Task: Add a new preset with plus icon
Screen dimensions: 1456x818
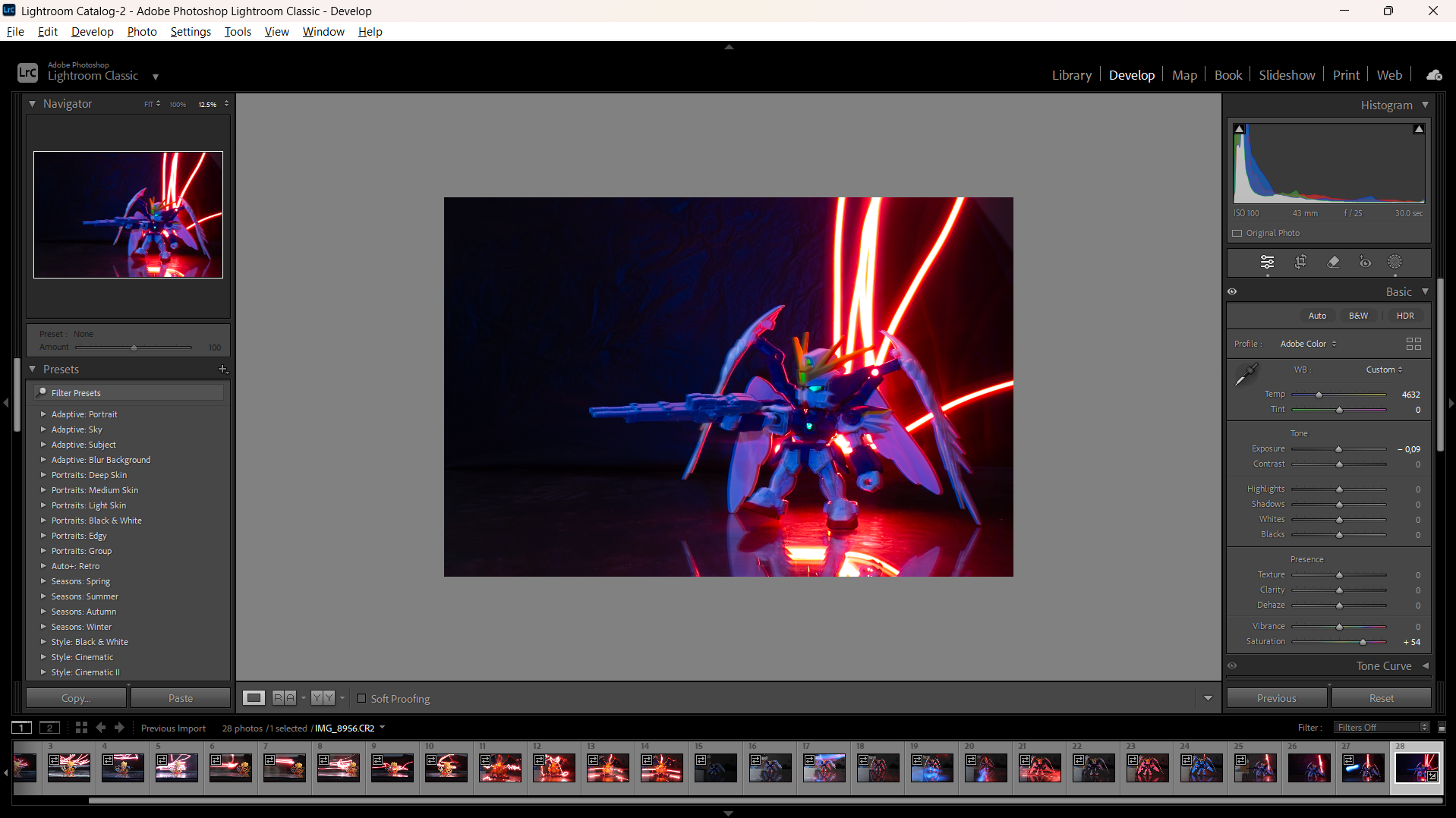Action: (x=223, y=370)
